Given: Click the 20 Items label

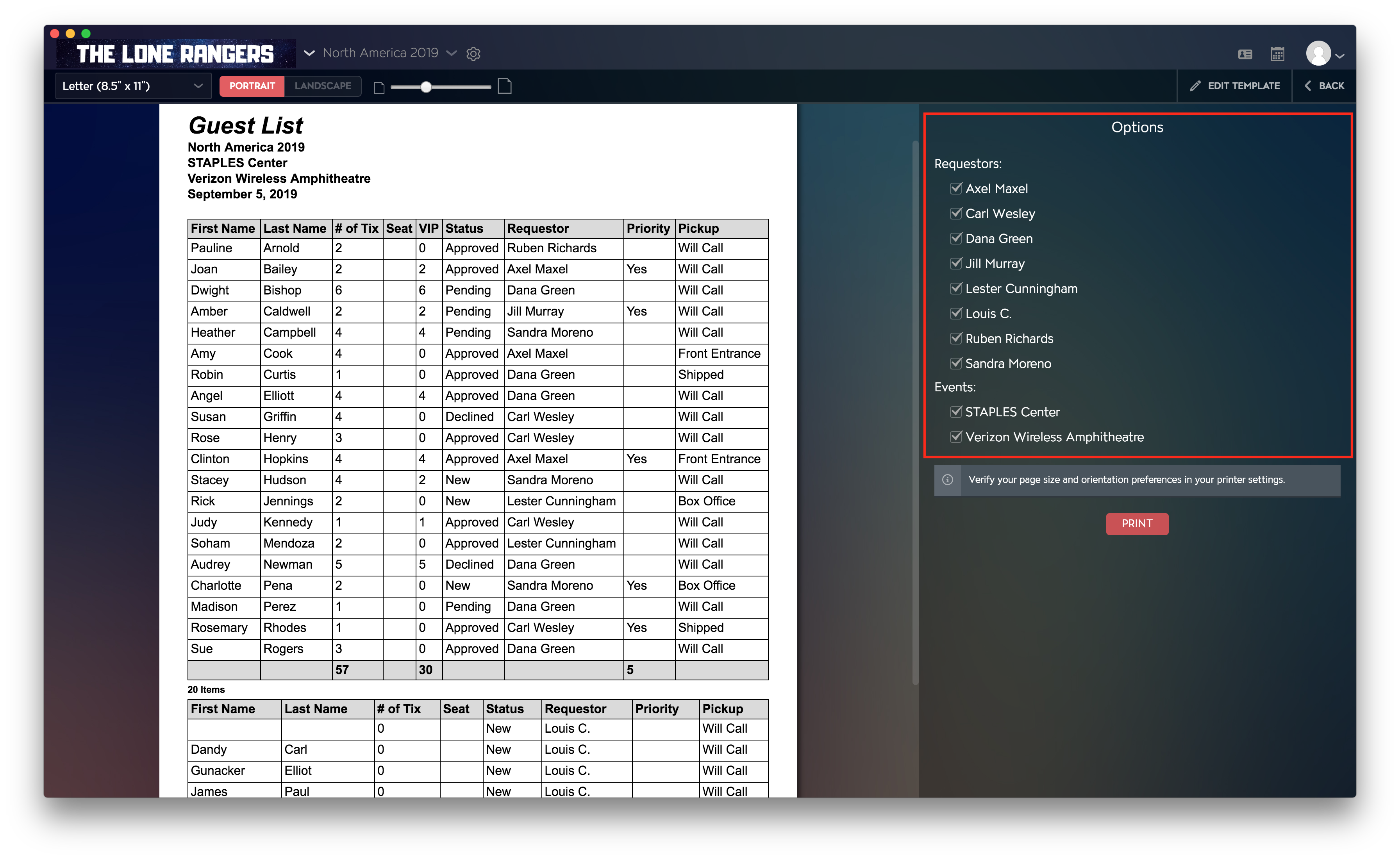Looking at the screenshot, I should click(206, 690).
